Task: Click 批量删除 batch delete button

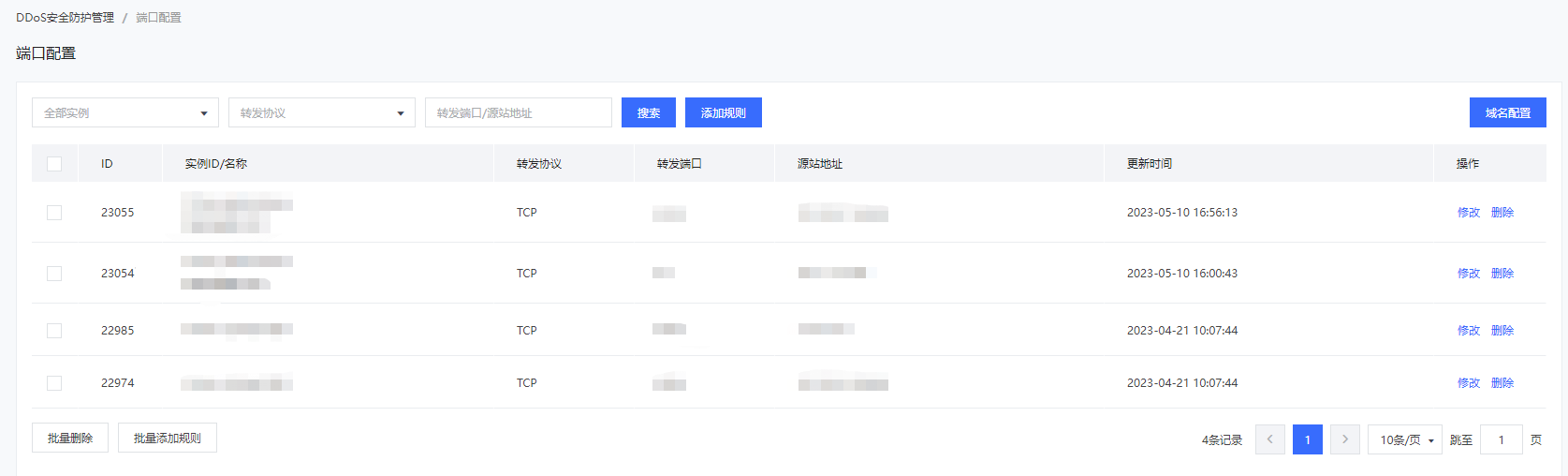Action: point(70,438)
